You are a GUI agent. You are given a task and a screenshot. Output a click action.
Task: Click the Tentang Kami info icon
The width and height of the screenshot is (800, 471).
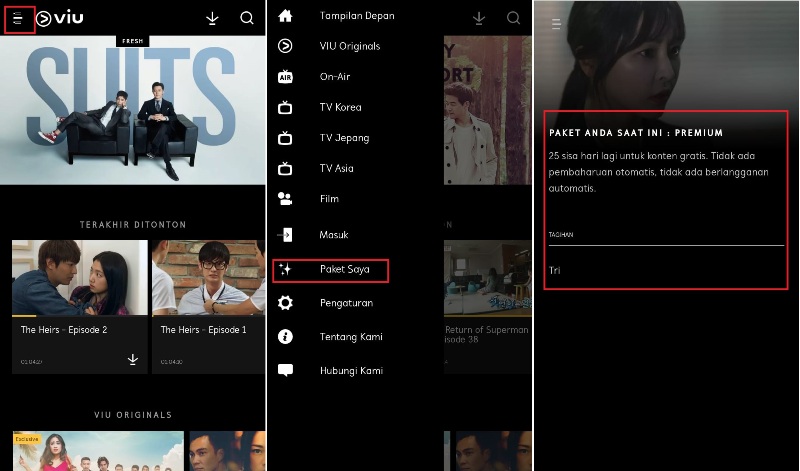(285, 337)
